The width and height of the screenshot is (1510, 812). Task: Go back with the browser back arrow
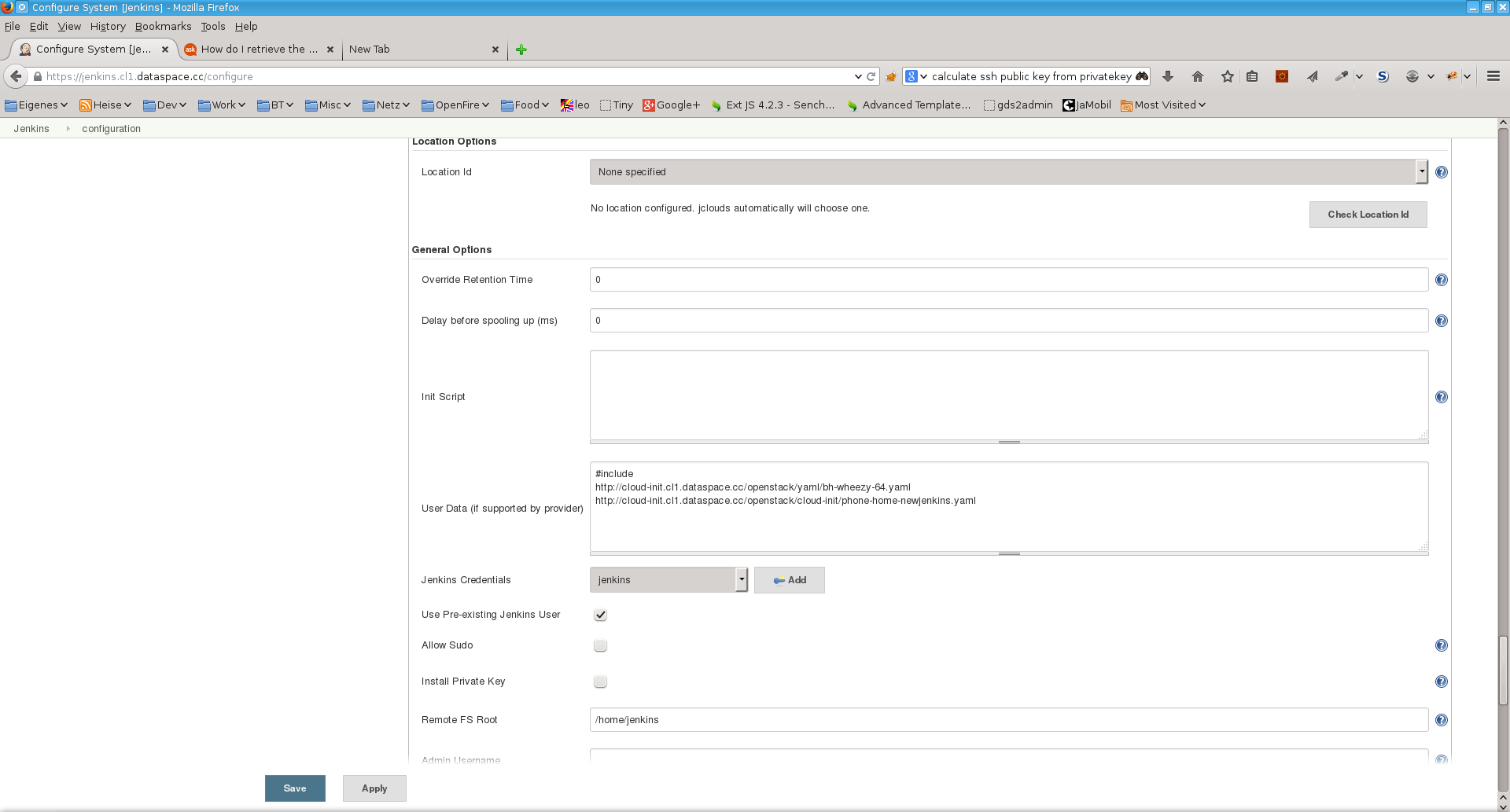pos(16,76)
